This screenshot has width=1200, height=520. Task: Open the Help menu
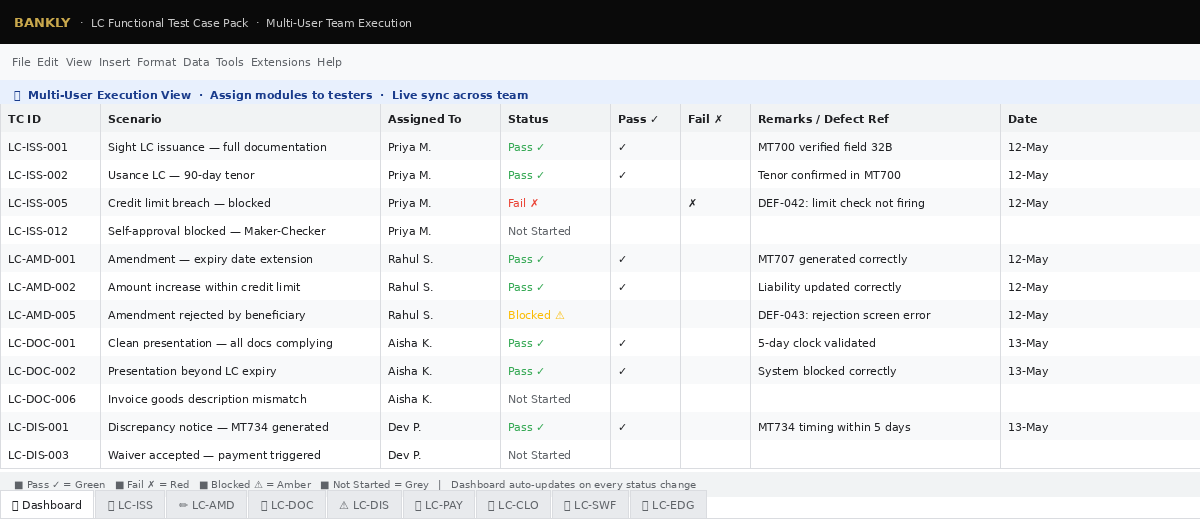329,62
